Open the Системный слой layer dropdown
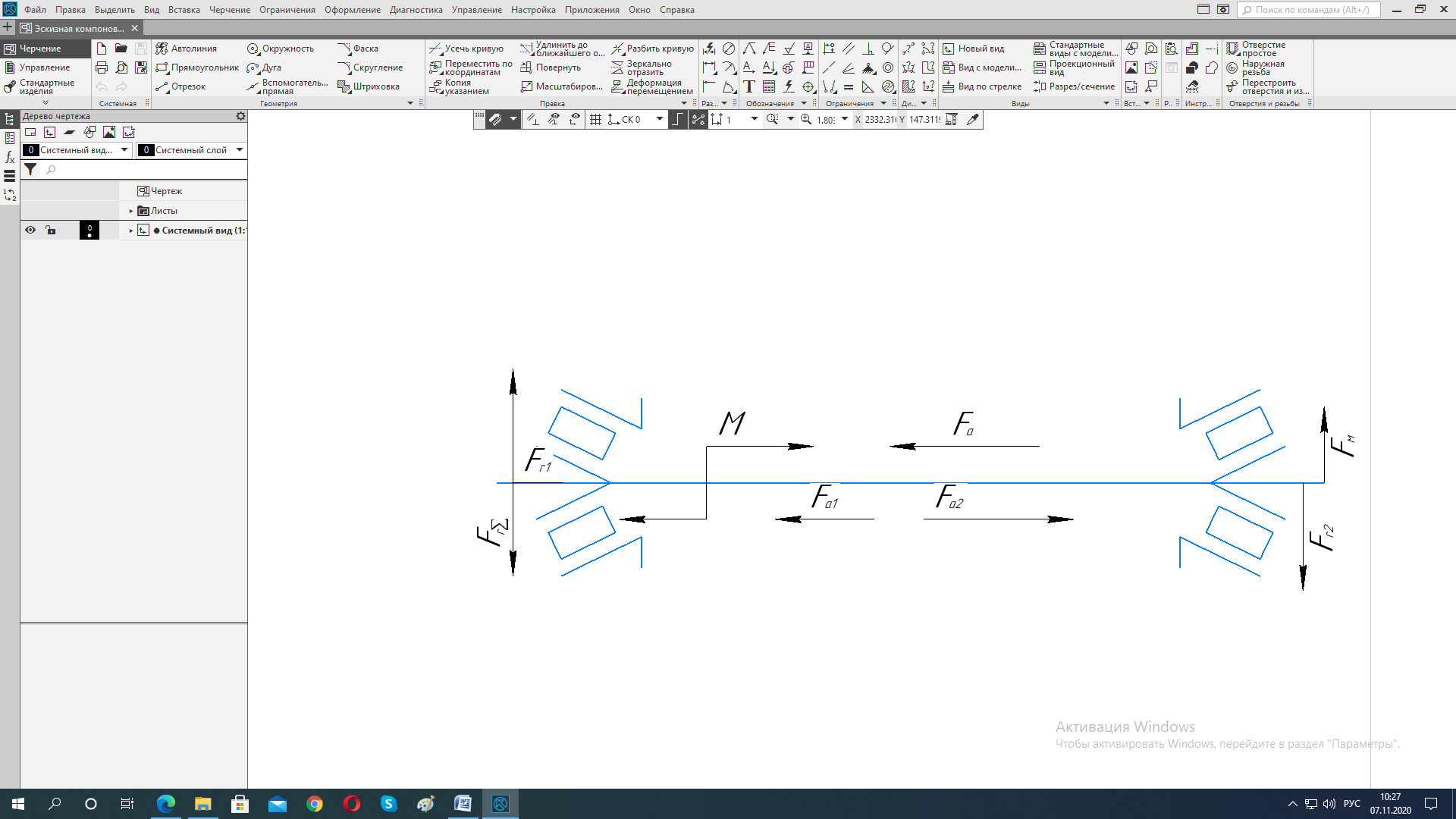Screen dimensions: 1456x819 (240, 150)
